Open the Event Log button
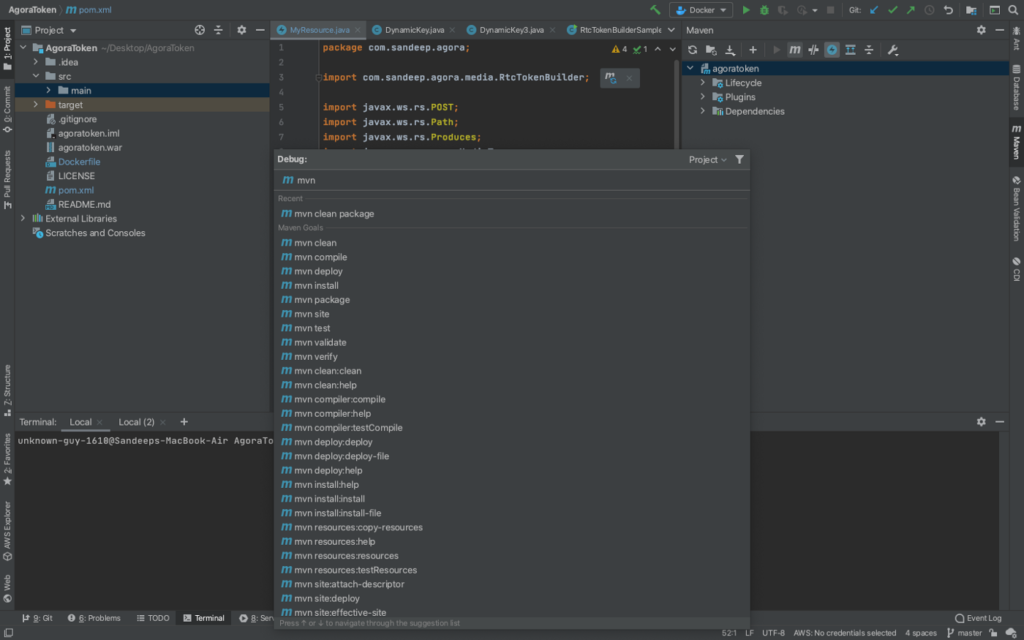Image resolution: width=1024 pixels, height=640 pixels. click(x=978, y=618)
